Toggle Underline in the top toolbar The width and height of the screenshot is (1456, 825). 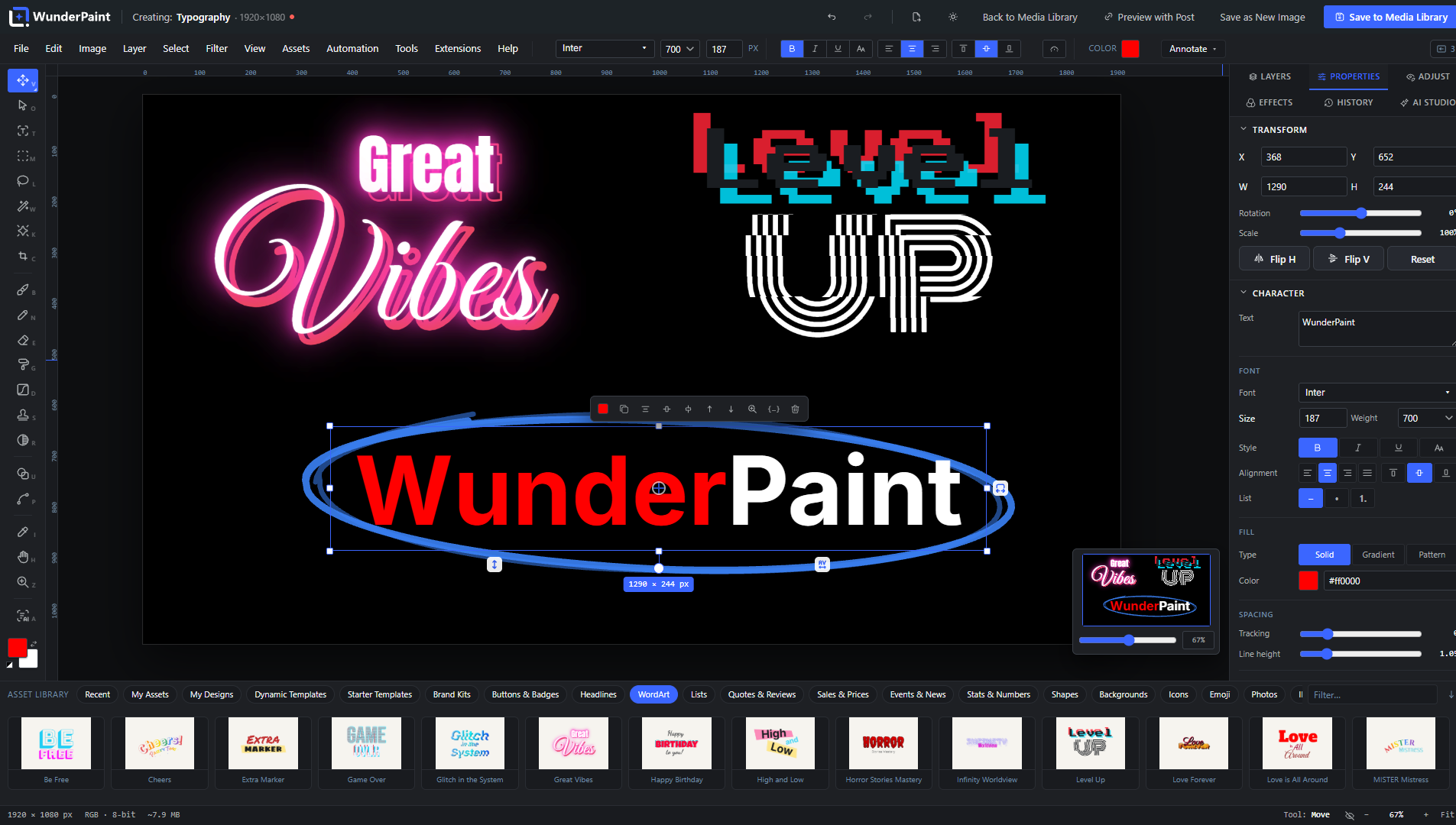pyautogui.click(x=838, y=49)
